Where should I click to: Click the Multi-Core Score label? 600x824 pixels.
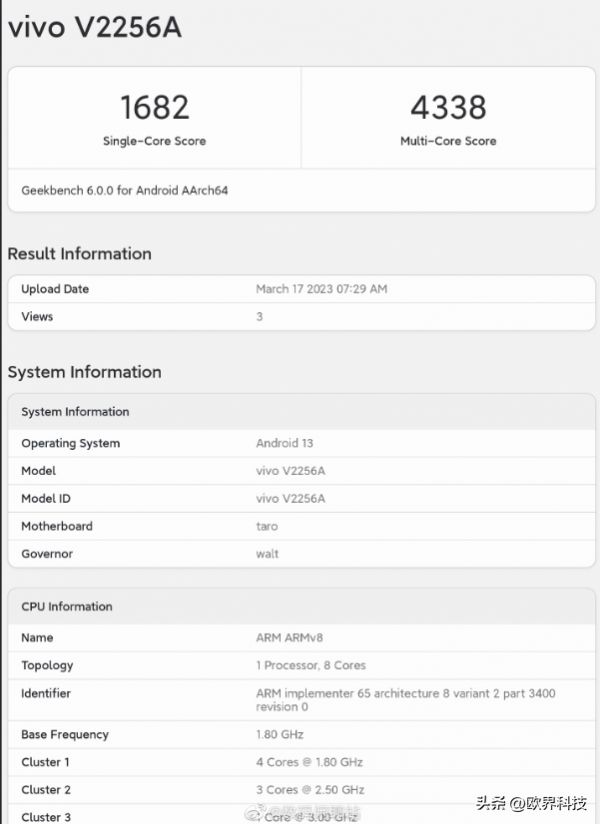448,141
